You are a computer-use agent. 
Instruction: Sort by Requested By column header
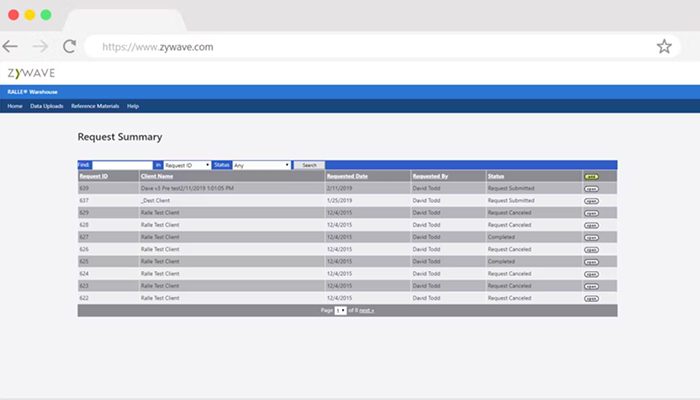430,176
